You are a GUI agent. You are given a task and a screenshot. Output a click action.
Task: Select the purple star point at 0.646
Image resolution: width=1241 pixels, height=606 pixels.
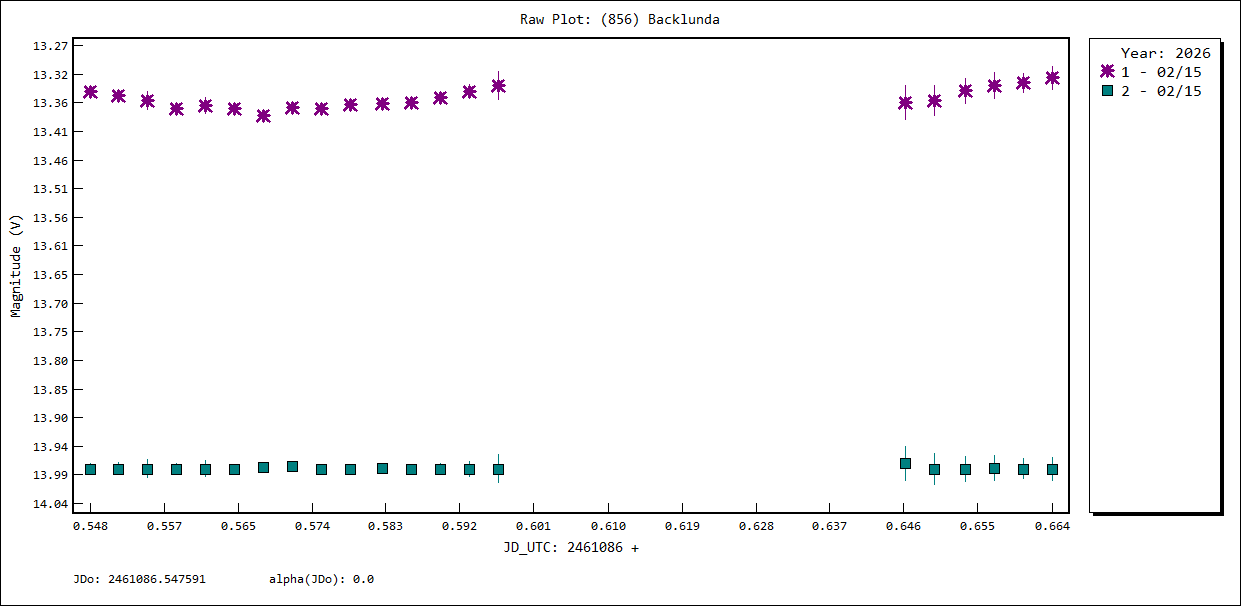[905, 103]
